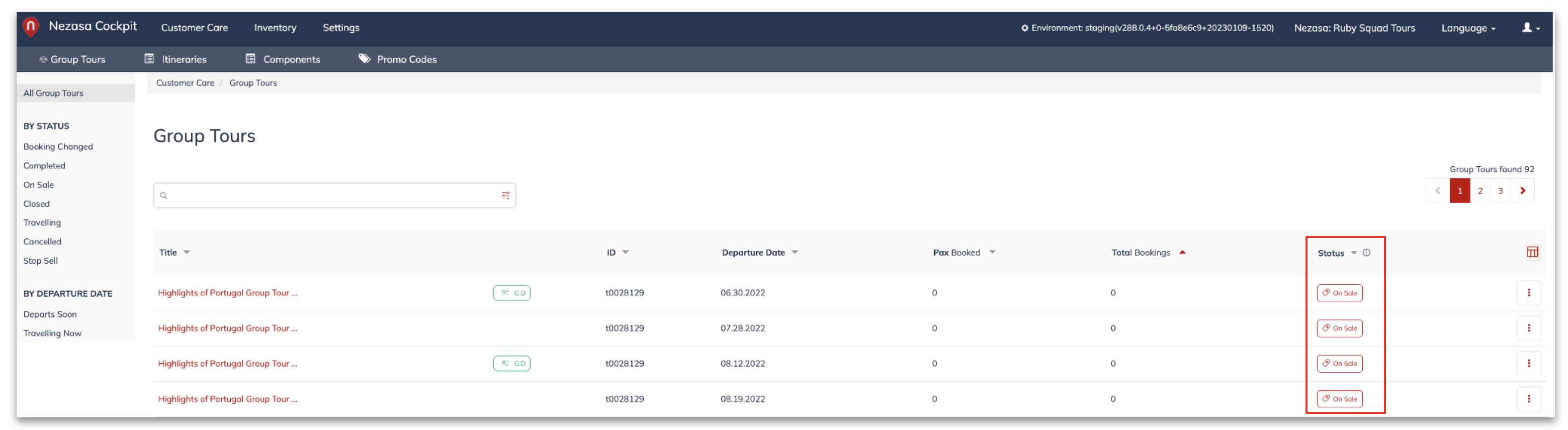The width and height of the screenshot is (1568, 430).
Task: Click Group Tours breadcrumb
Action: 253,83
